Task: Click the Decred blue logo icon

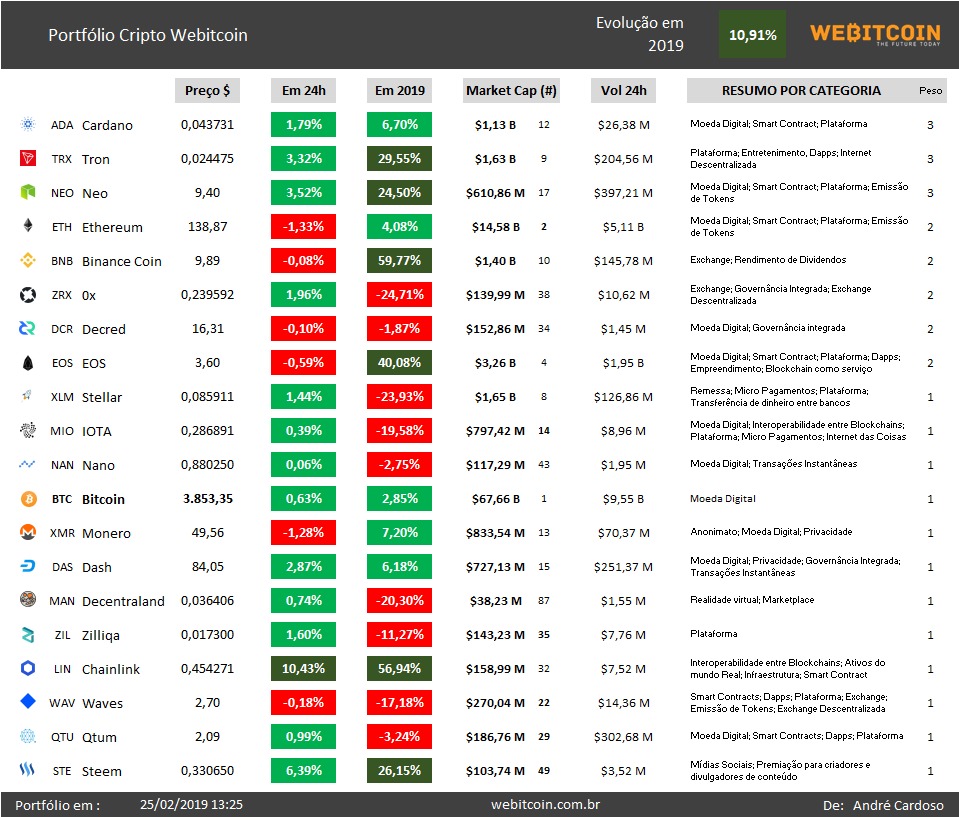Action: 28,328
